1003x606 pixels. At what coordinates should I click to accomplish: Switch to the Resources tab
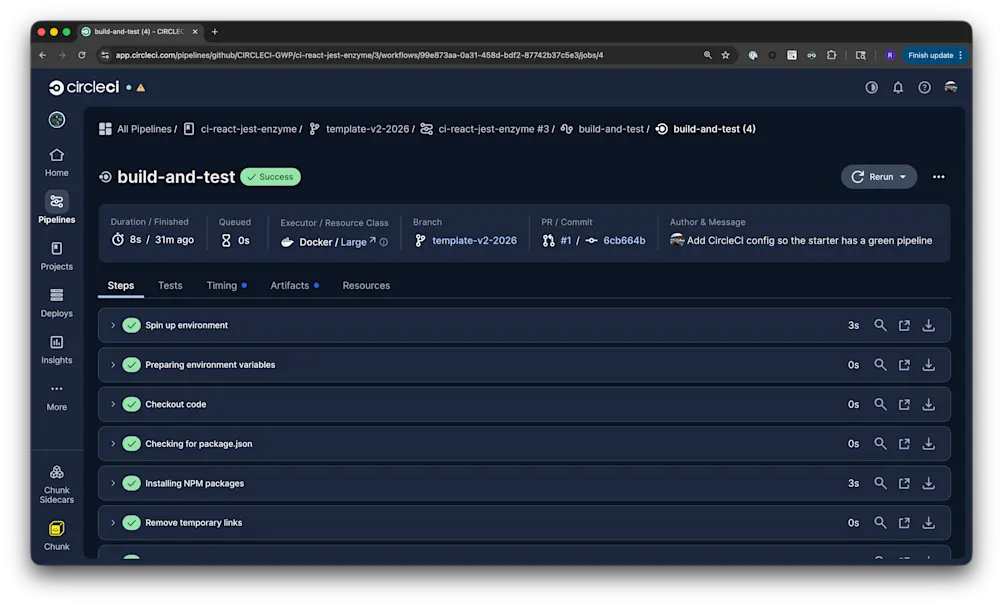366,285
